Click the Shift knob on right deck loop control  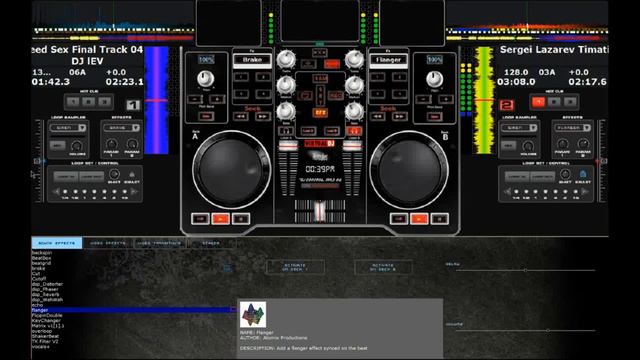565,174
